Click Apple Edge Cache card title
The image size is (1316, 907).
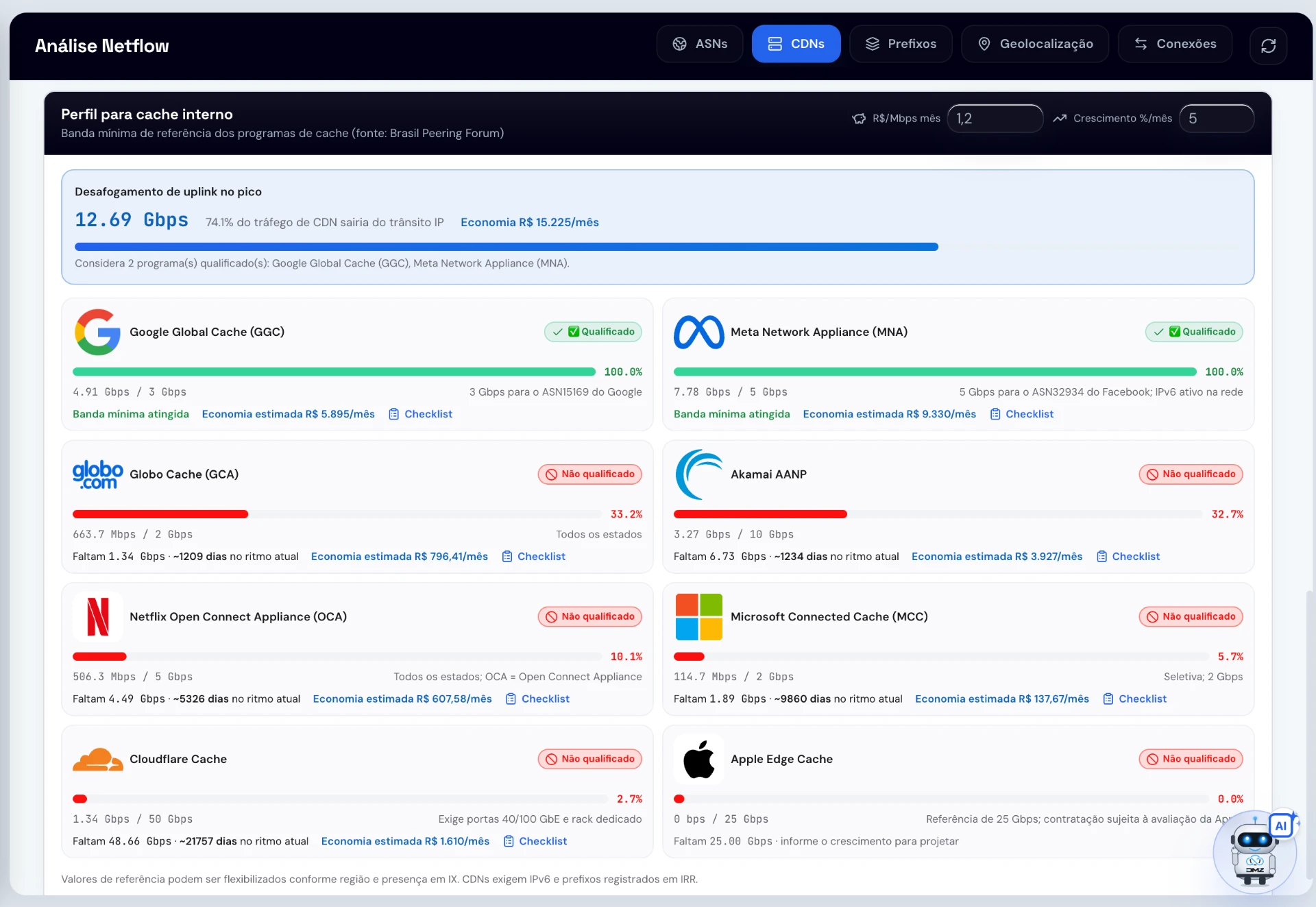tap(781, 759)
